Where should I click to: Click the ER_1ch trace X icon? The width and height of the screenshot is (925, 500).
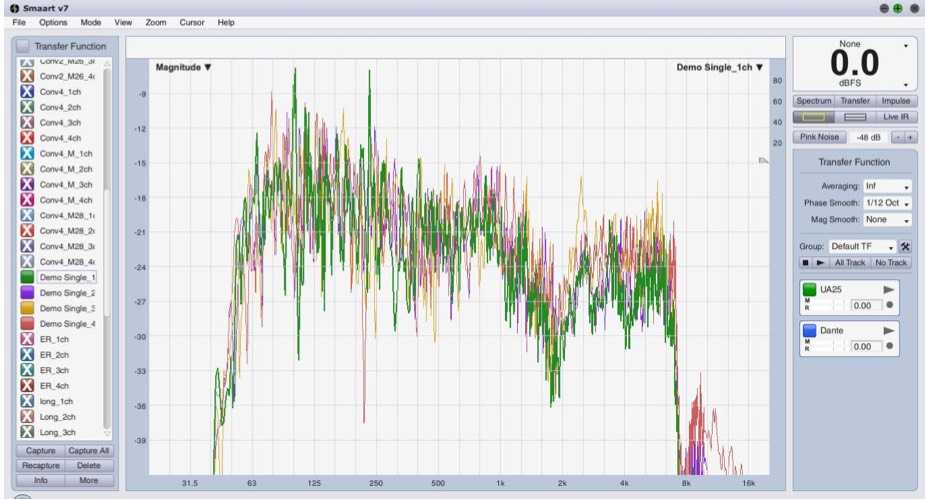point(27,339)
